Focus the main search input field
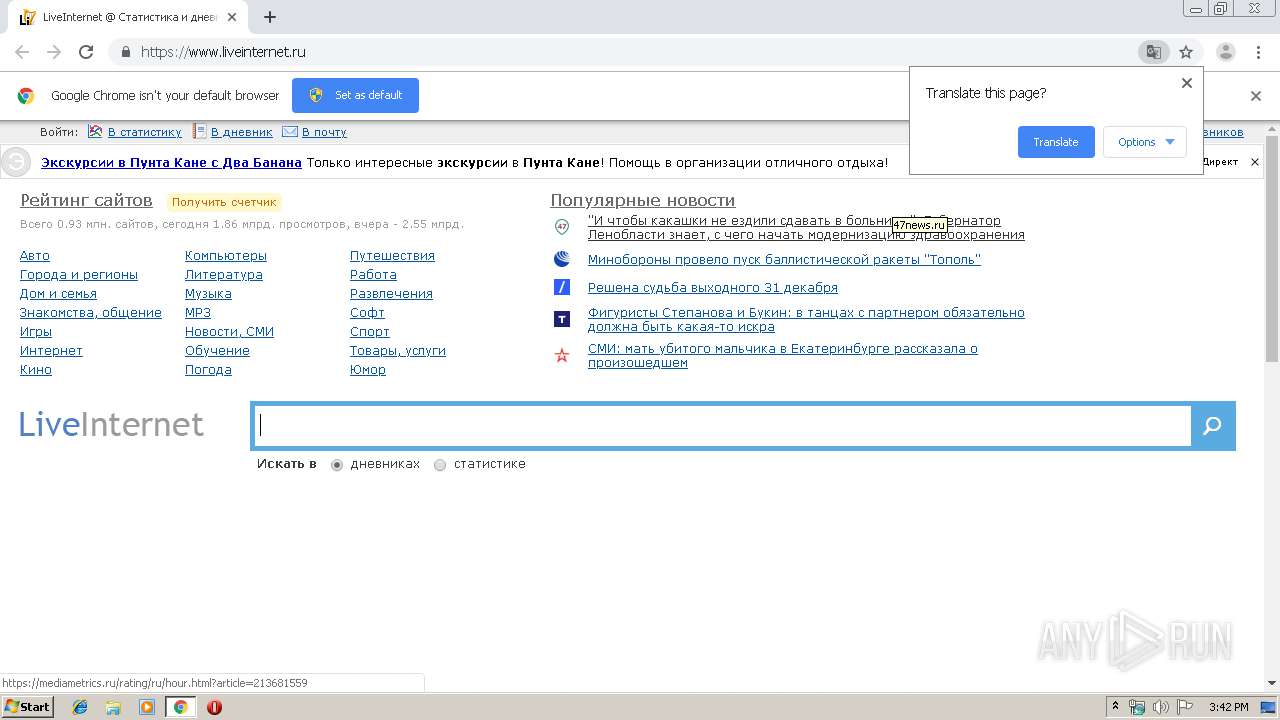The height and width of the screenshot is (720, 1280). click(x=721, y=426)
